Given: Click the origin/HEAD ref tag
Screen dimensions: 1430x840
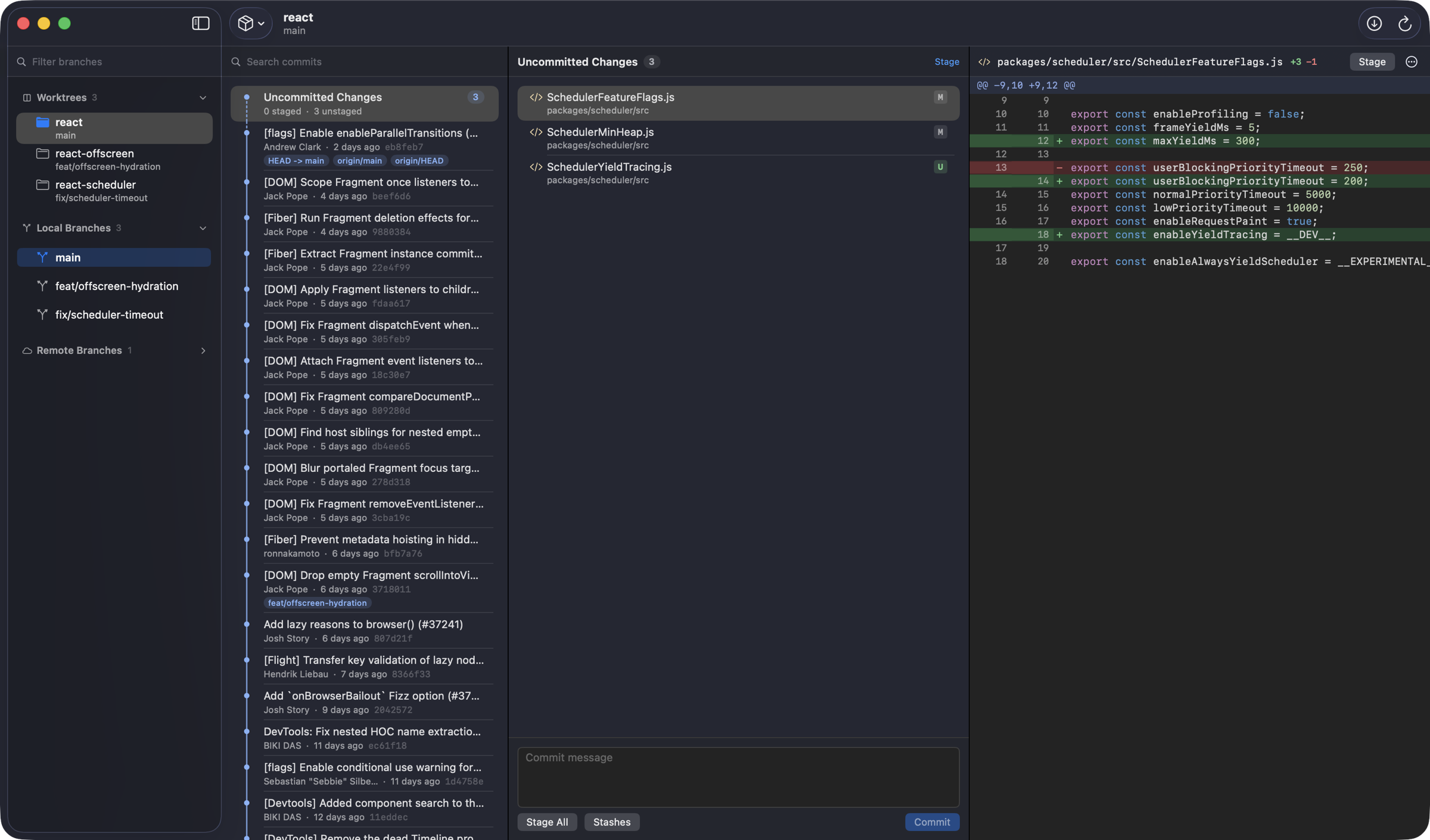Looking at the screenshot, I should click(419, 161).
